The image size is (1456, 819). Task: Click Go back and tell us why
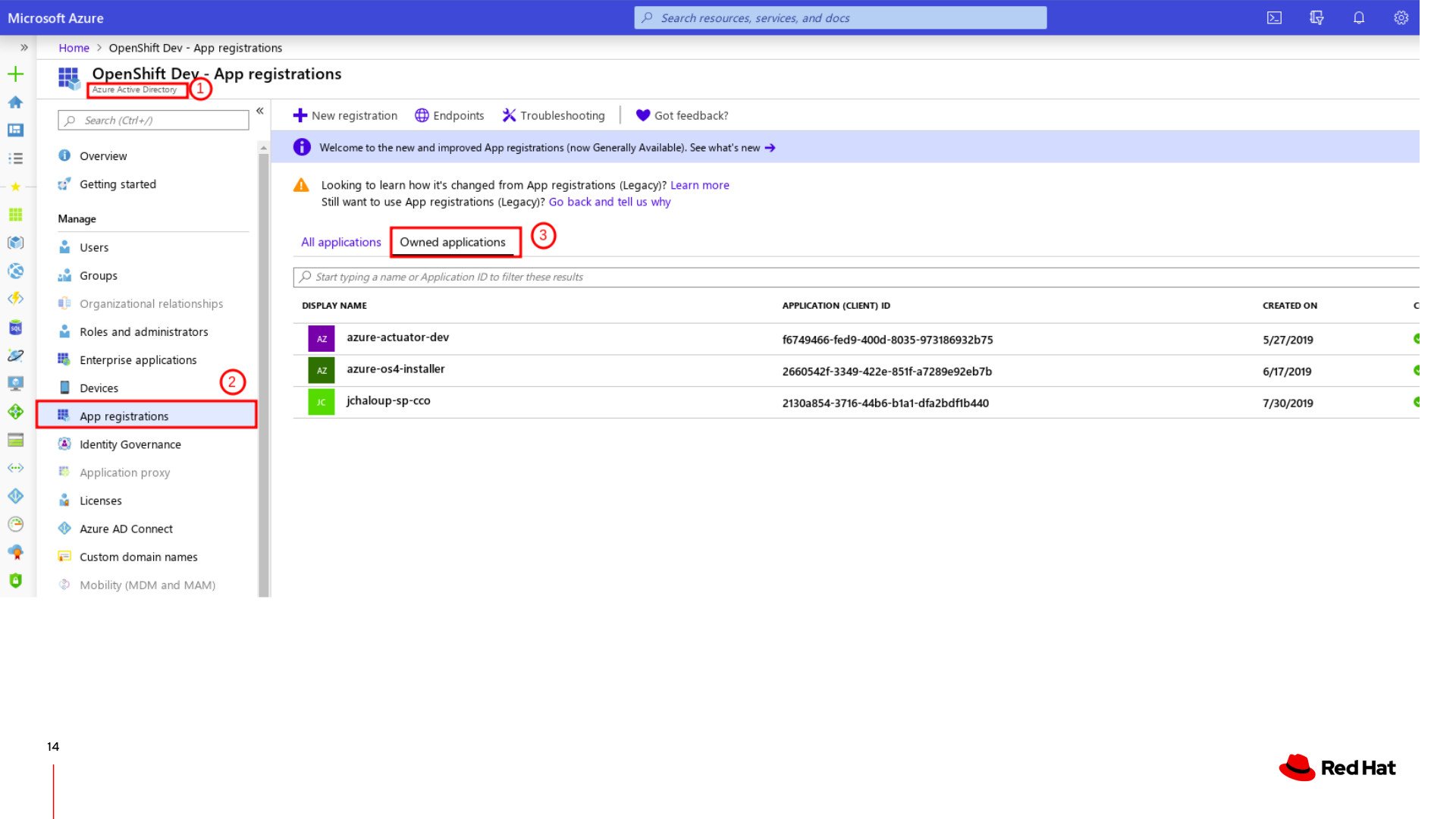609,202
